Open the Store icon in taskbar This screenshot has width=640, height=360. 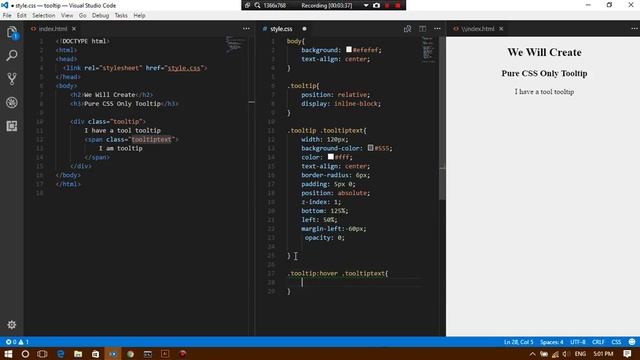coord(96,354)
